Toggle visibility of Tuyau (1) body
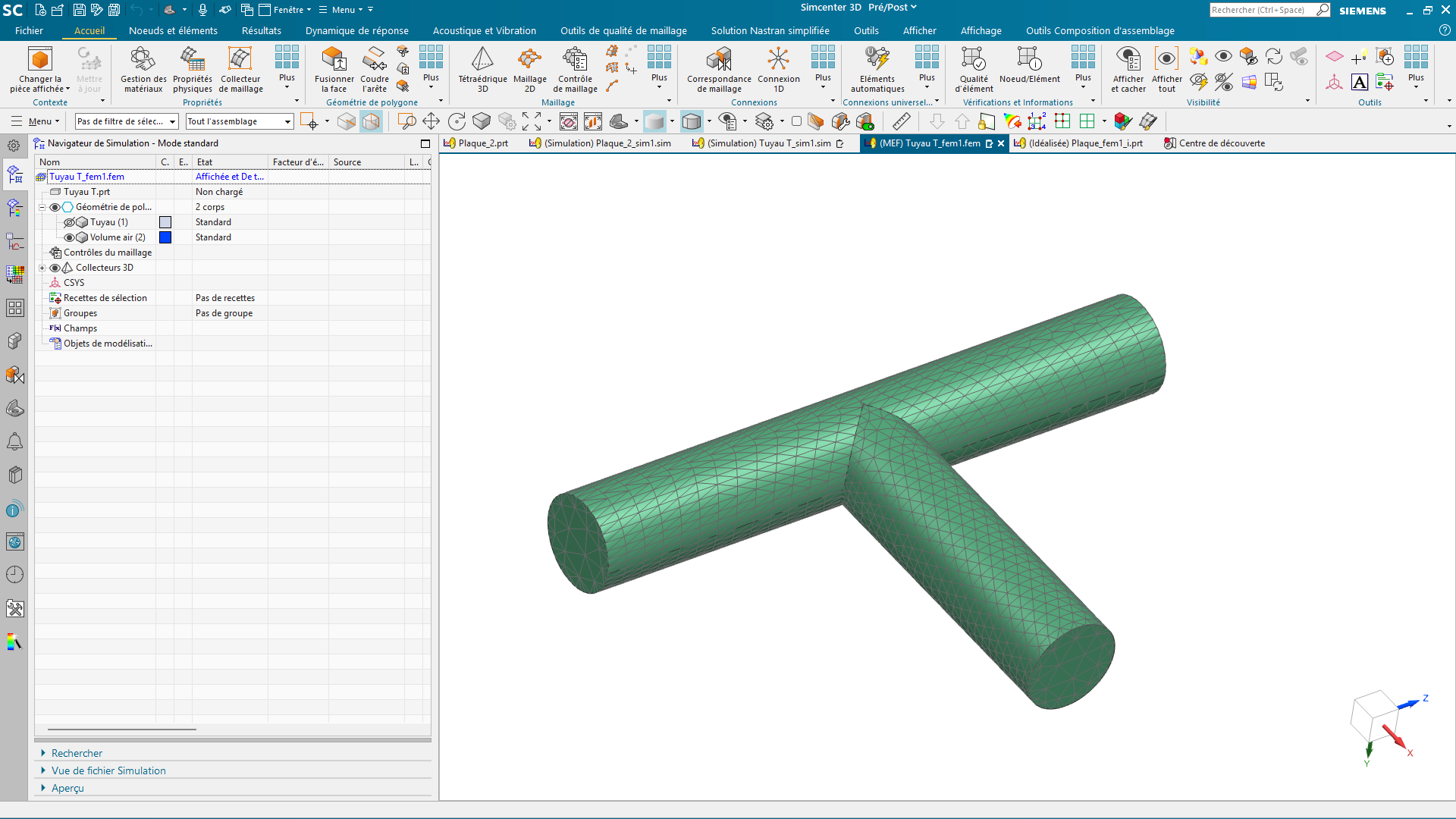 pos(69,222)
